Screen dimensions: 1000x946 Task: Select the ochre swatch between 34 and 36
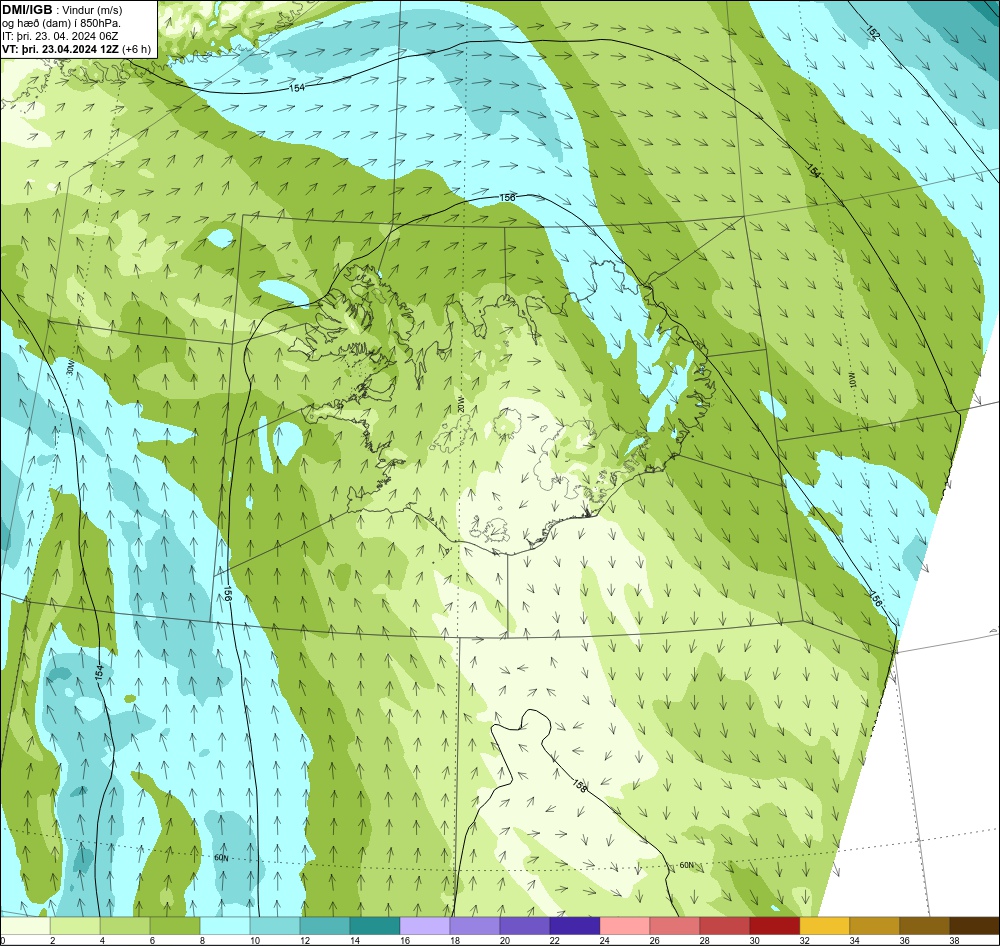[x=874, y=926]
